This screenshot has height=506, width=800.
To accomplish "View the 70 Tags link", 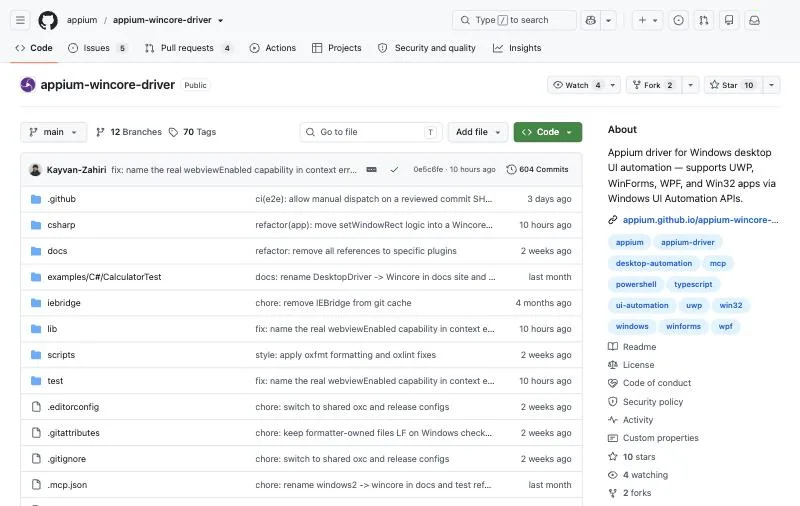I will 192,132.
